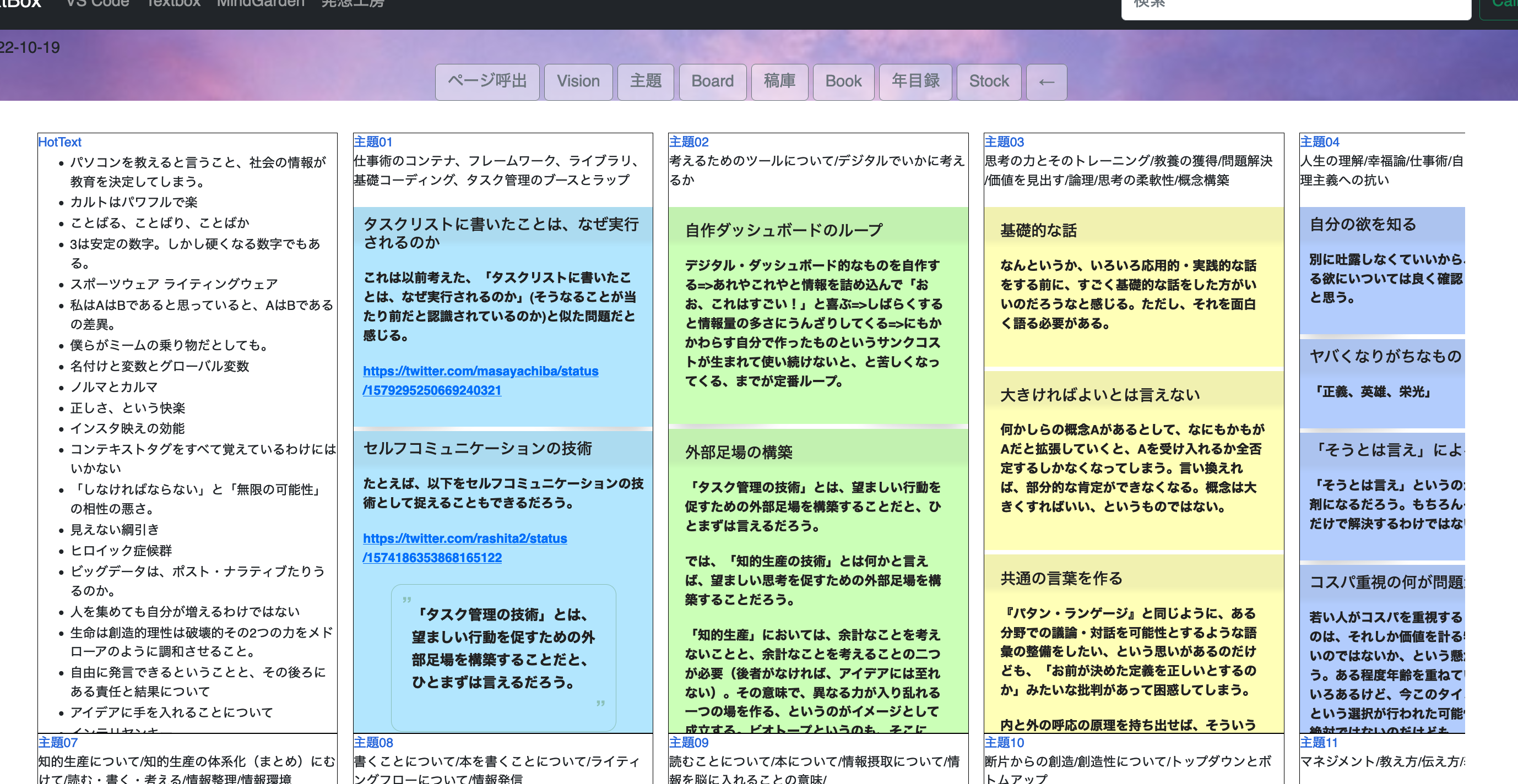The width and height of the screenshot is (1518, 784).
Task: Open the 年目録 view
Action: pyautogui.click(x=915, y=82)
